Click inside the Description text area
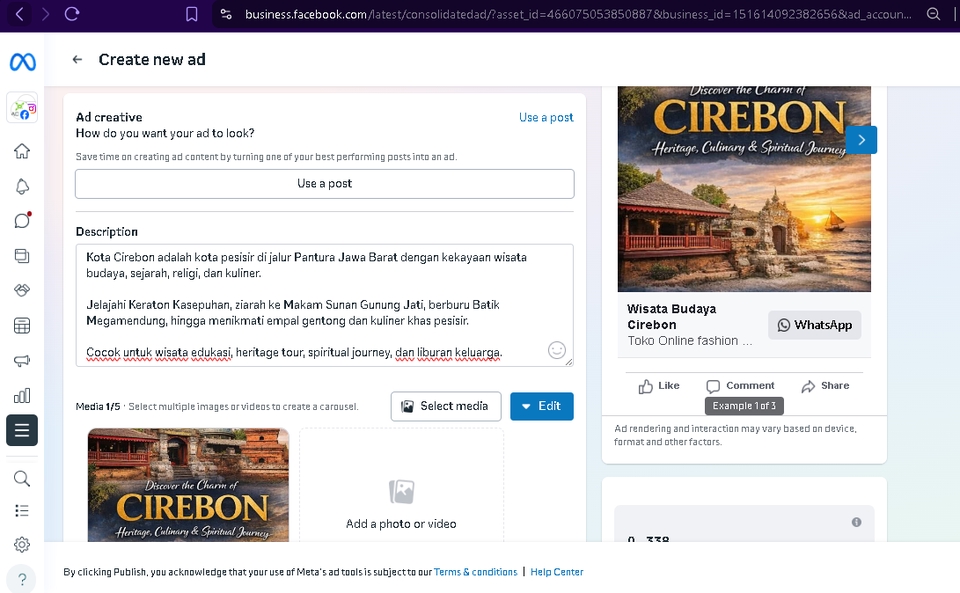Viewport: 960px width, 593px height. (324, 305)
